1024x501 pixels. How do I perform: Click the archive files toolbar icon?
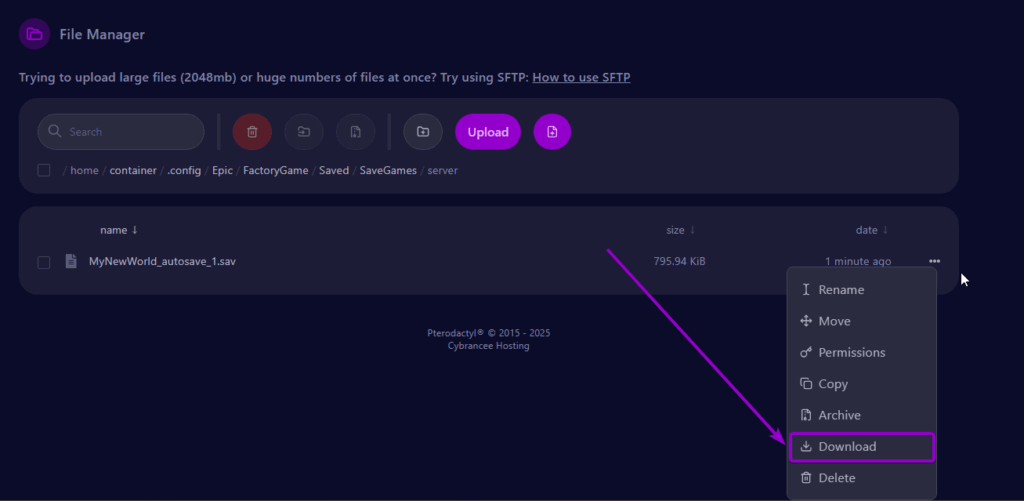[355, 132]
